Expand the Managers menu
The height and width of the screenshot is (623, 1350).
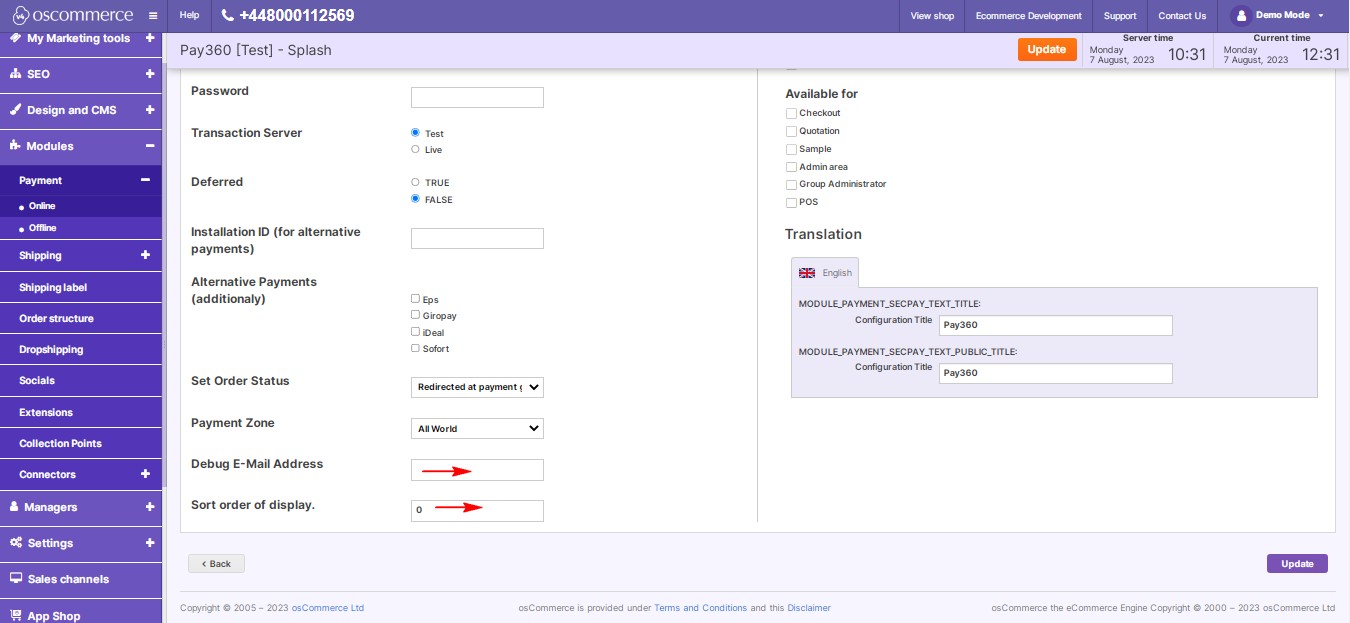coord(149,507)
